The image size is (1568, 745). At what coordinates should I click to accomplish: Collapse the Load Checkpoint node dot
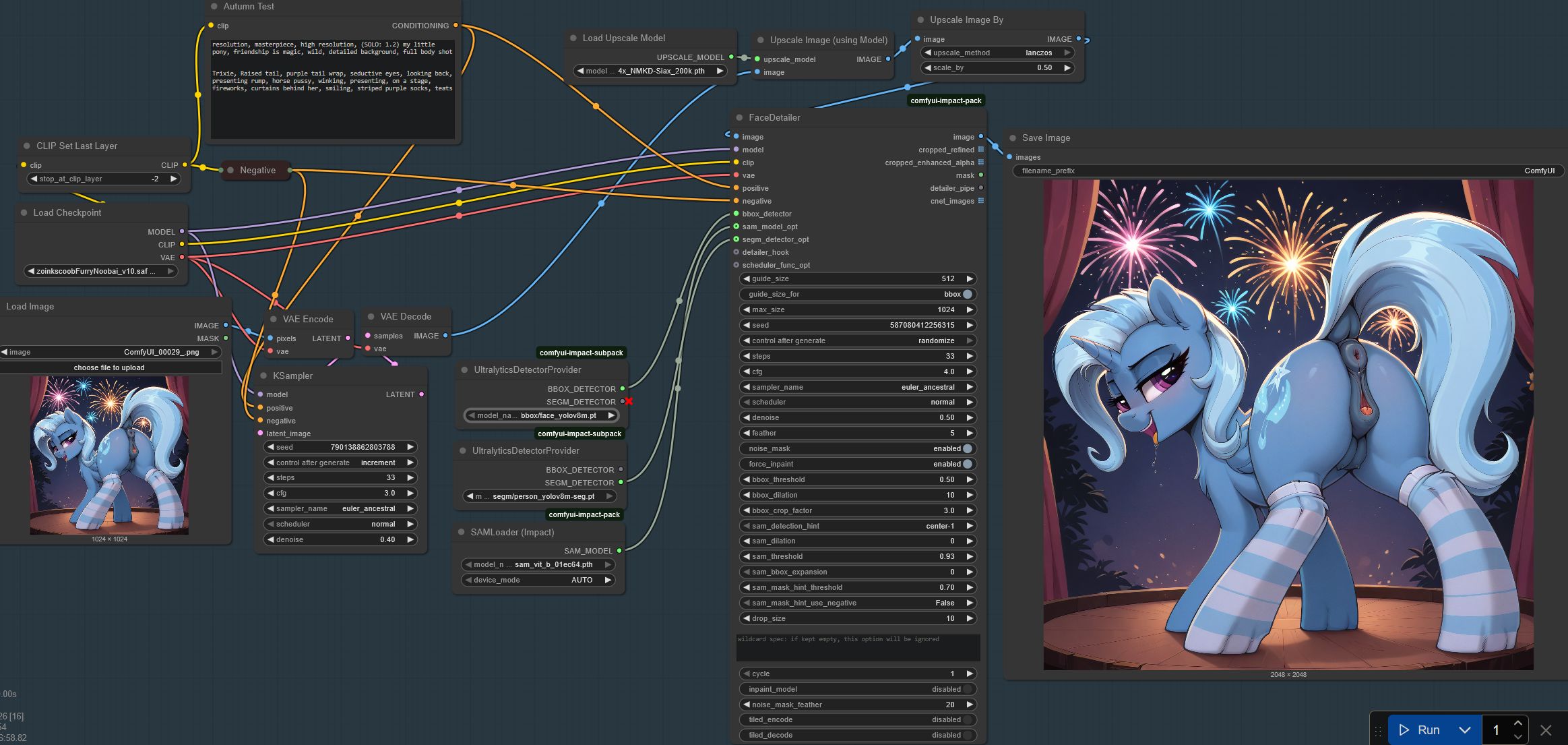click(24, 213)
